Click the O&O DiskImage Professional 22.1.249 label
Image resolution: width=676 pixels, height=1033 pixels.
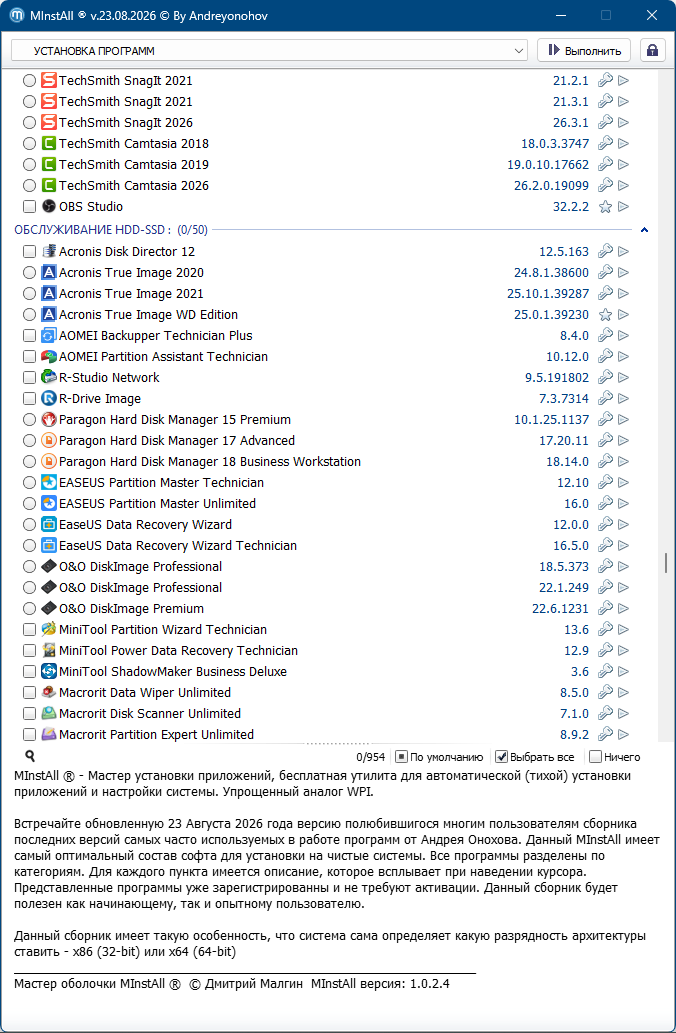point(140,588)
